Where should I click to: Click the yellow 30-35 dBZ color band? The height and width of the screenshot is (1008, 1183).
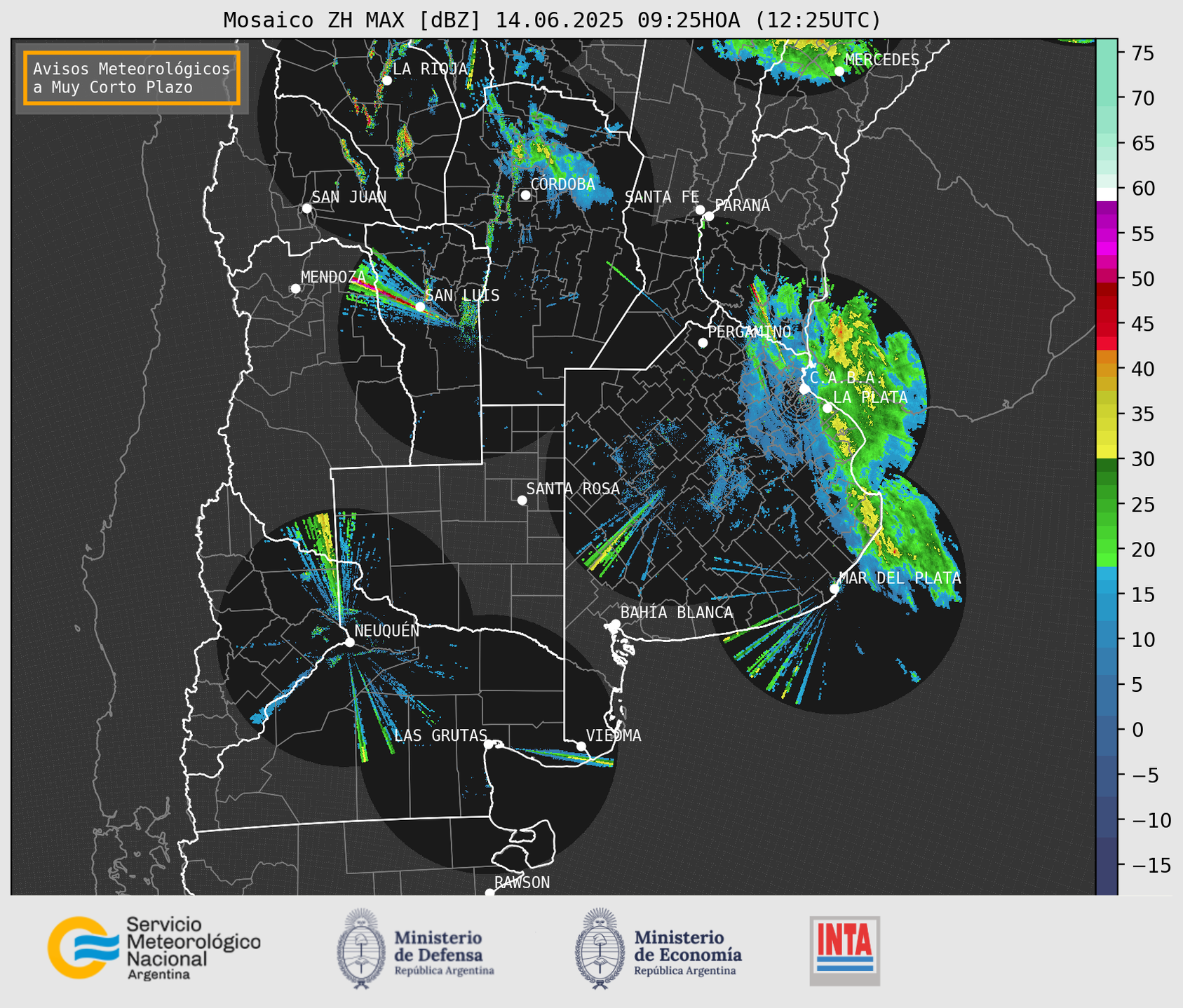click(1107, 437)
